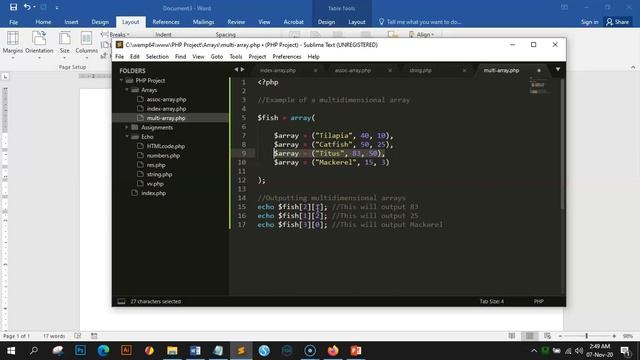Image resolution: width=640 pixels, height=360 pixels.
Task: Click the zoom in plus button in Word
Action: coord(614,336)
